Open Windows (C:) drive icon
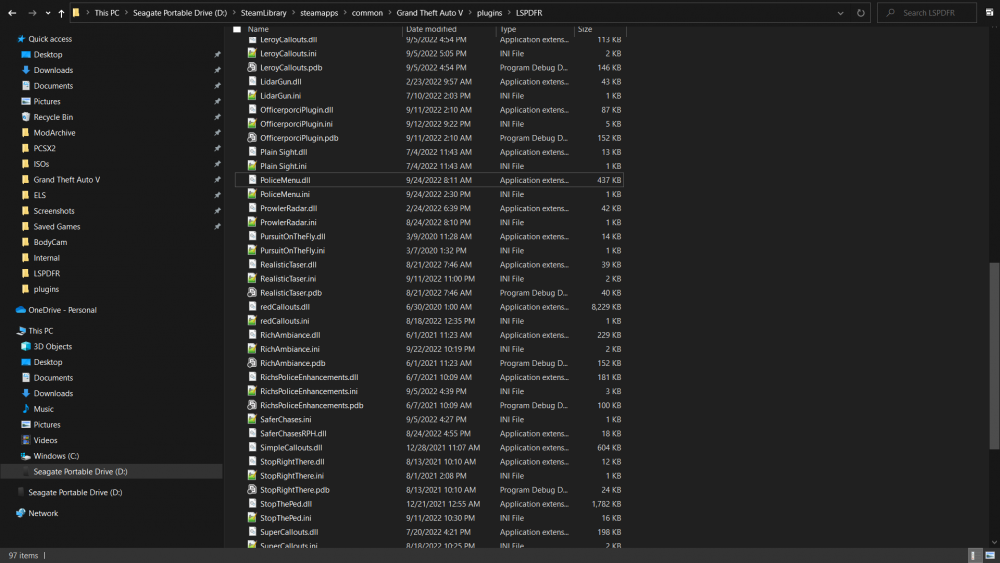The height and width of the screenshot is (563, 1000). point(26,456)
